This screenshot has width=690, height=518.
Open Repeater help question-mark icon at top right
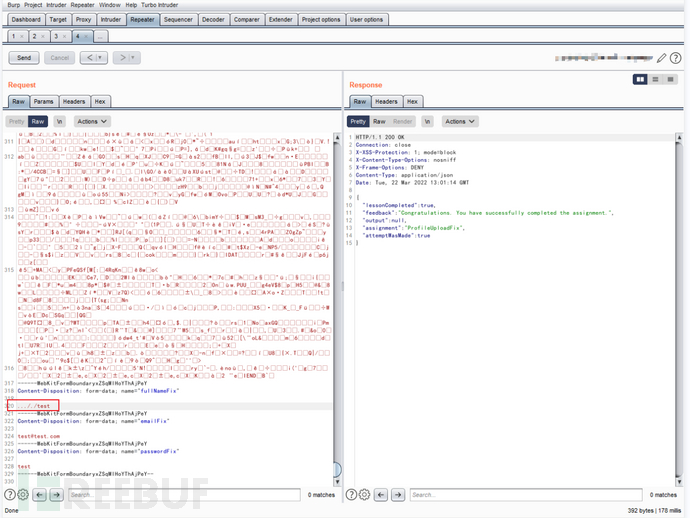675,58
